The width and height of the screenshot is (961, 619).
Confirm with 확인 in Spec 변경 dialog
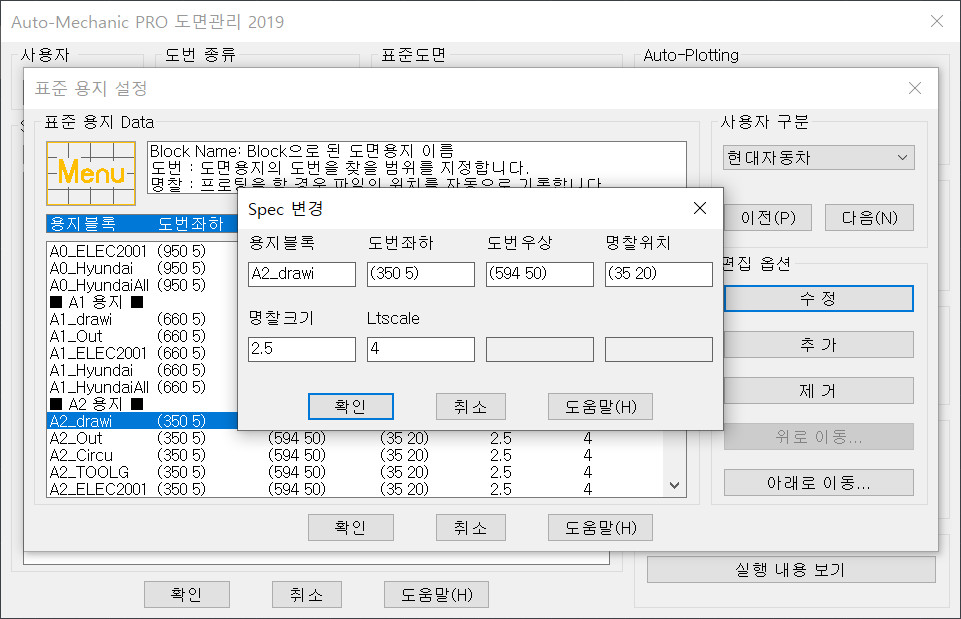click(x=350, y=406)
